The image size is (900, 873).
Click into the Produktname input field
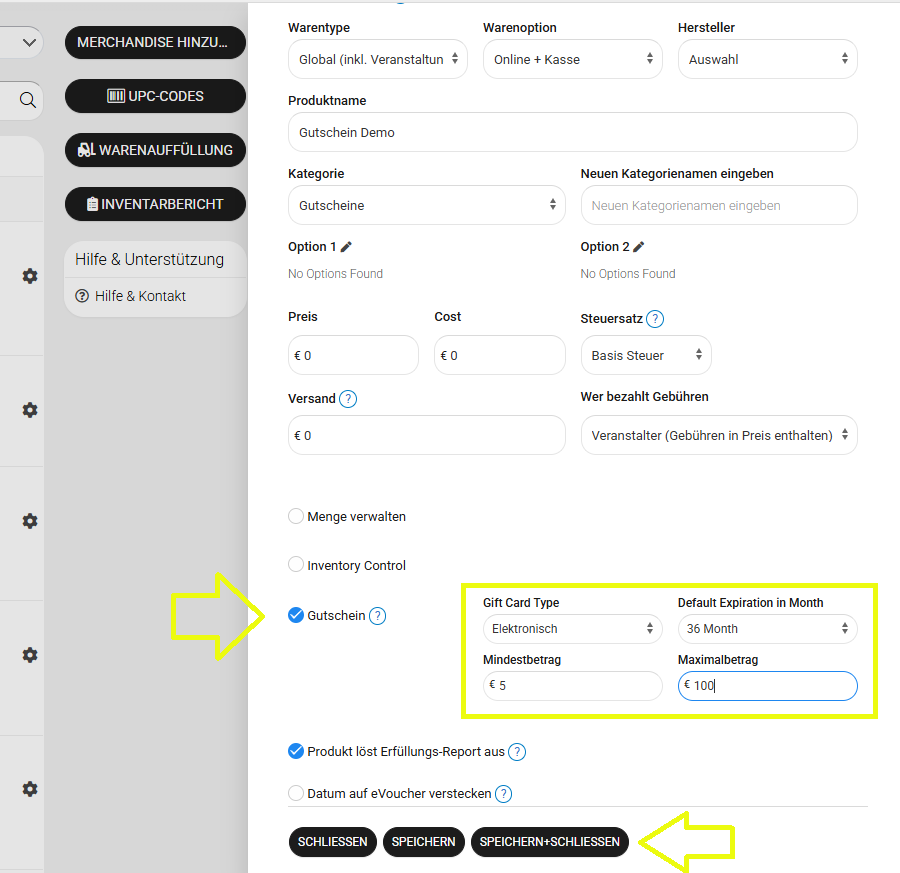(x=572, y=132)
